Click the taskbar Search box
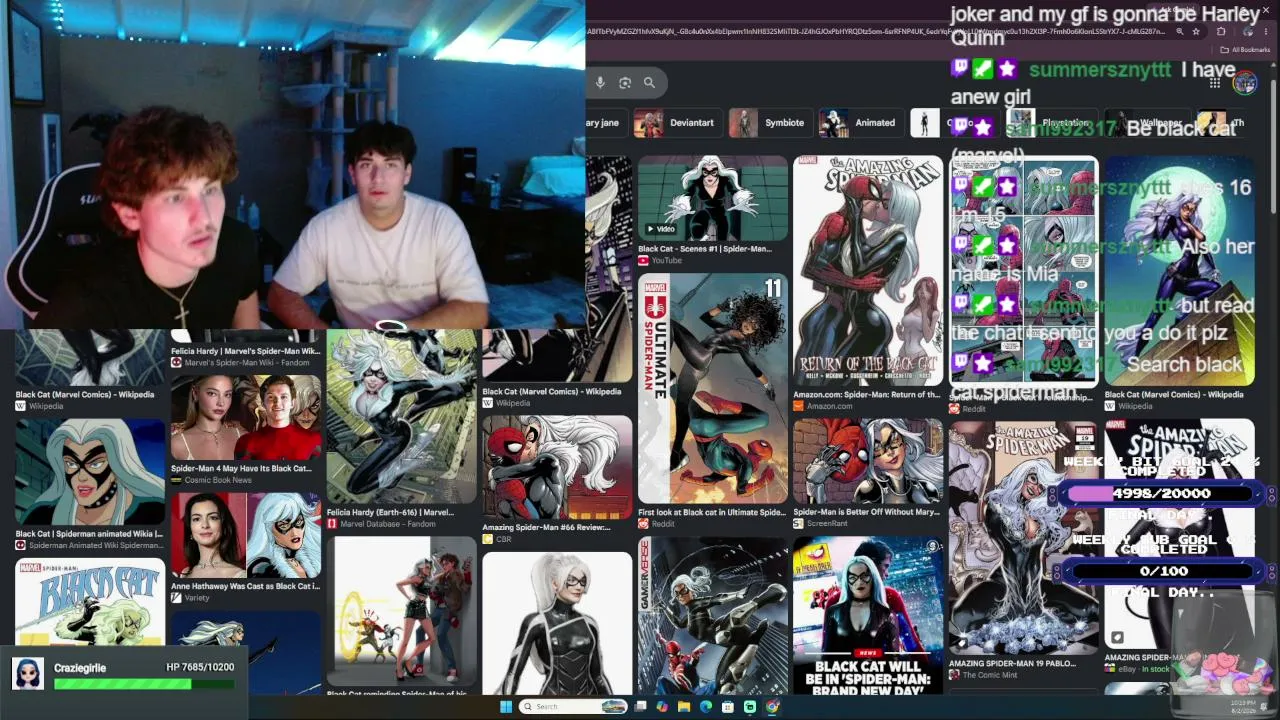The width and height of the screenshot is (1280, 720). point(573,707)
